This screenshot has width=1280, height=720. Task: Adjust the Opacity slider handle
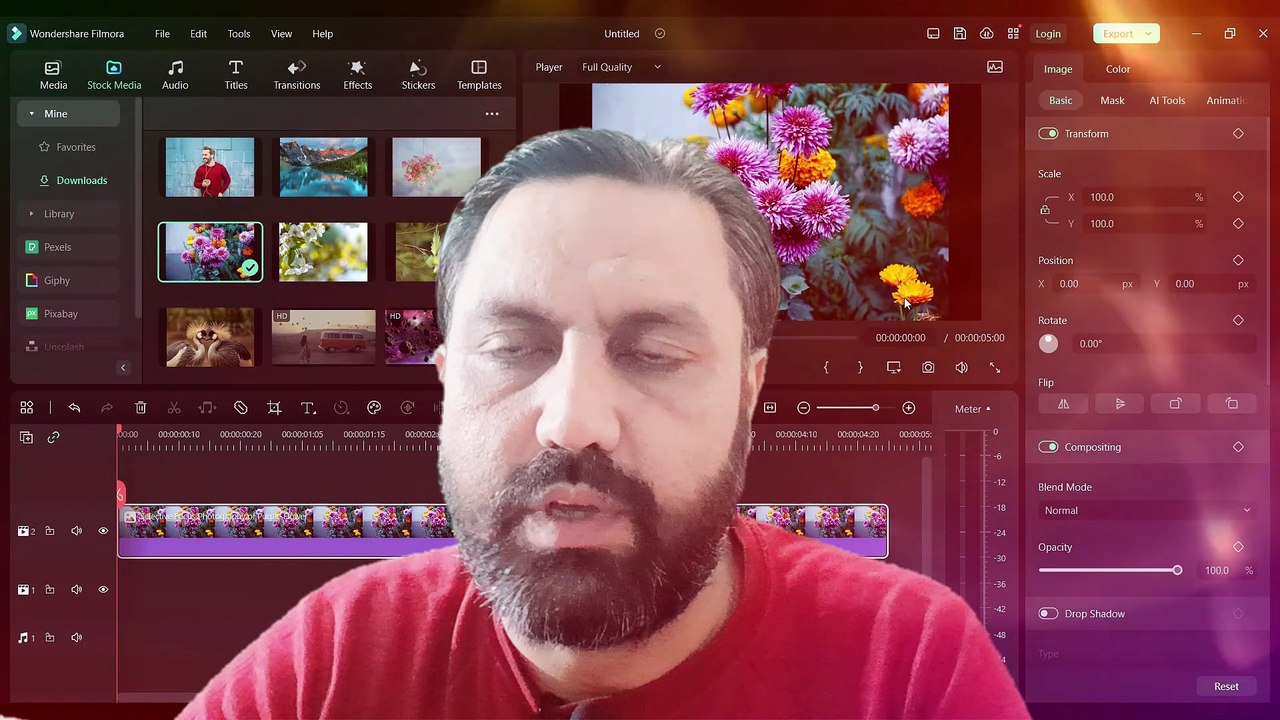click(1177, 570)
